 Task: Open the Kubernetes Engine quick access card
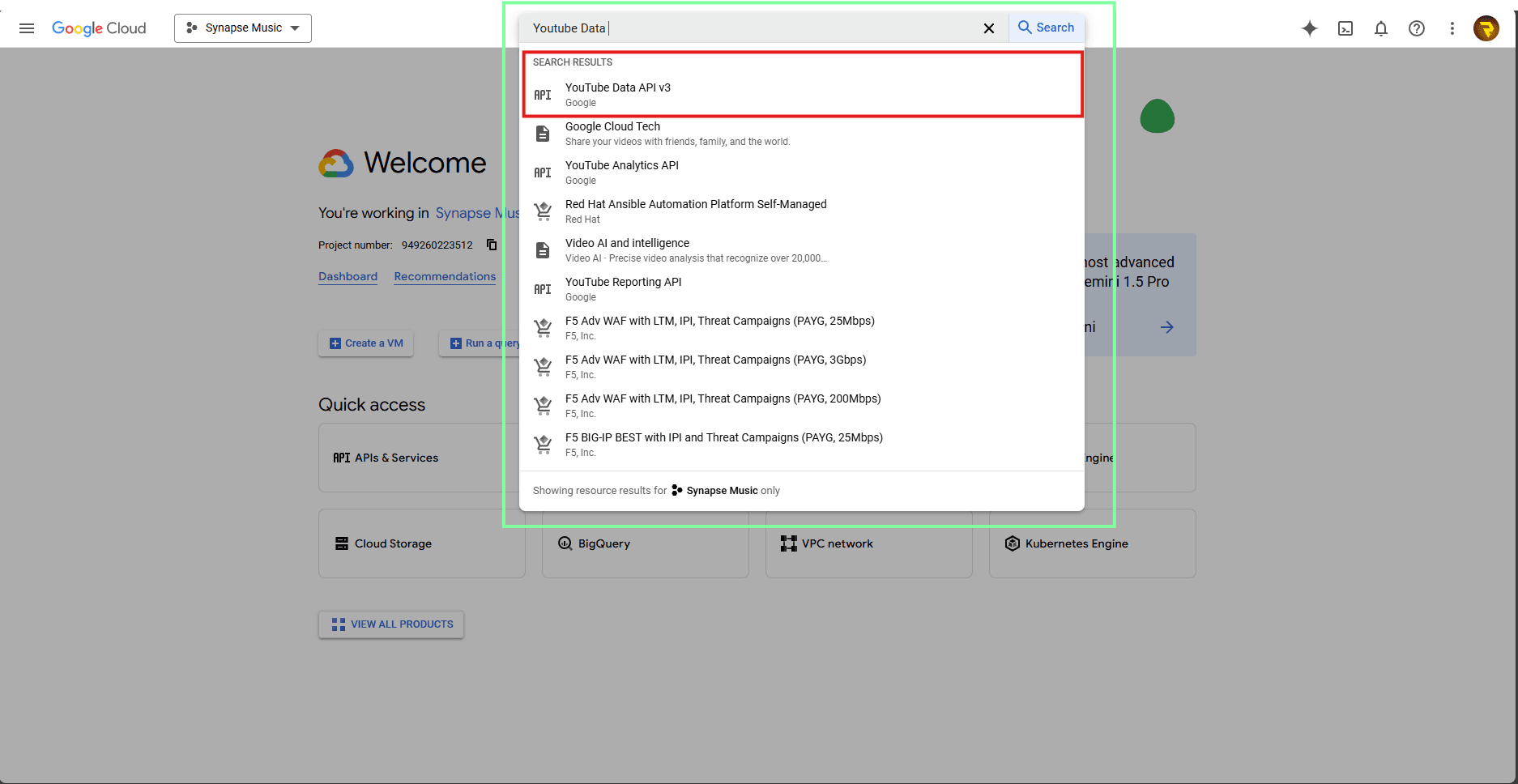click(1092, 543)
